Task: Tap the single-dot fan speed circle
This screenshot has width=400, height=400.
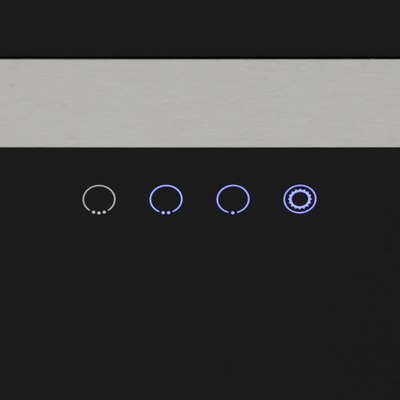Action: pyautogui.click(x=233, y=199)
